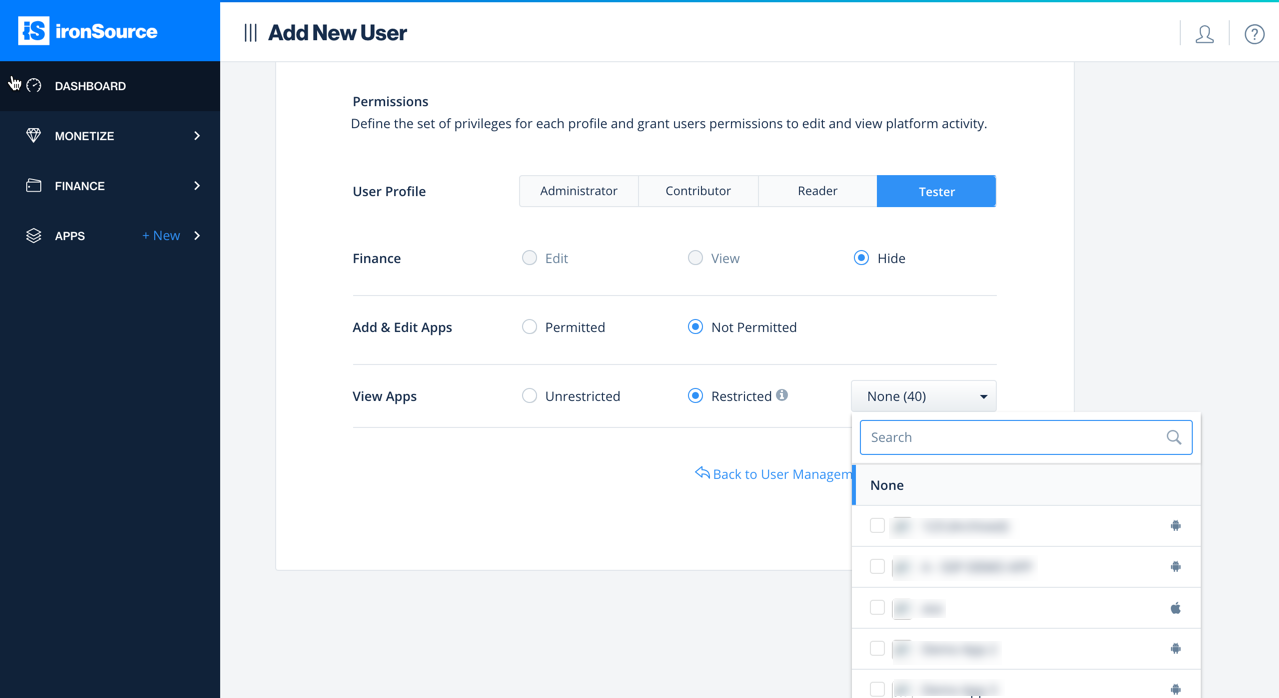Open the Apps section icon in sidebar
The height and width of the screenshot is (698, 1279).
pyautogui.click(x=33, y=235)
